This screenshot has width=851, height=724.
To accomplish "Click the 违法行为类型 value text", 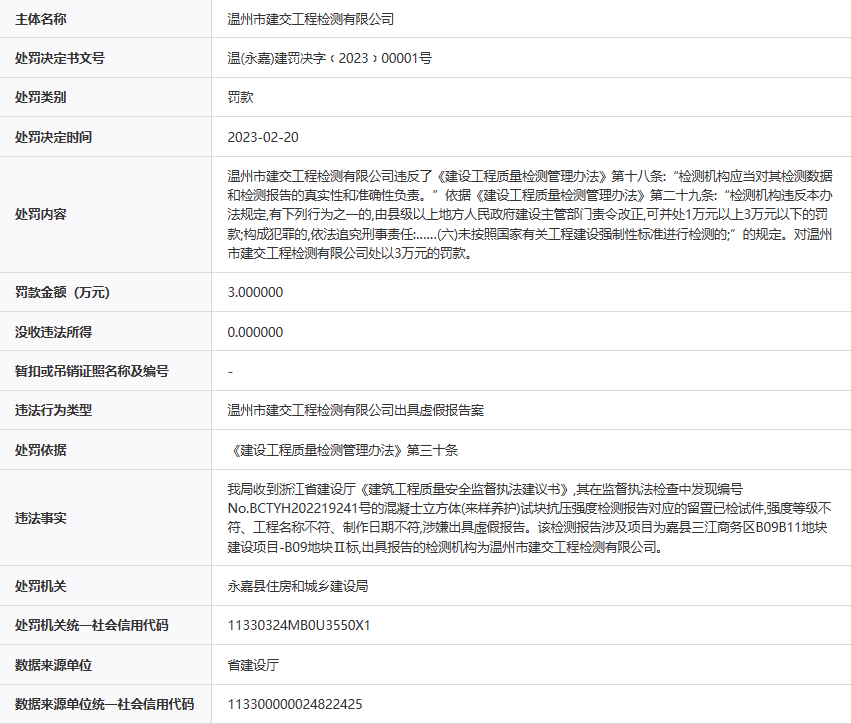I will coord(356,410).
